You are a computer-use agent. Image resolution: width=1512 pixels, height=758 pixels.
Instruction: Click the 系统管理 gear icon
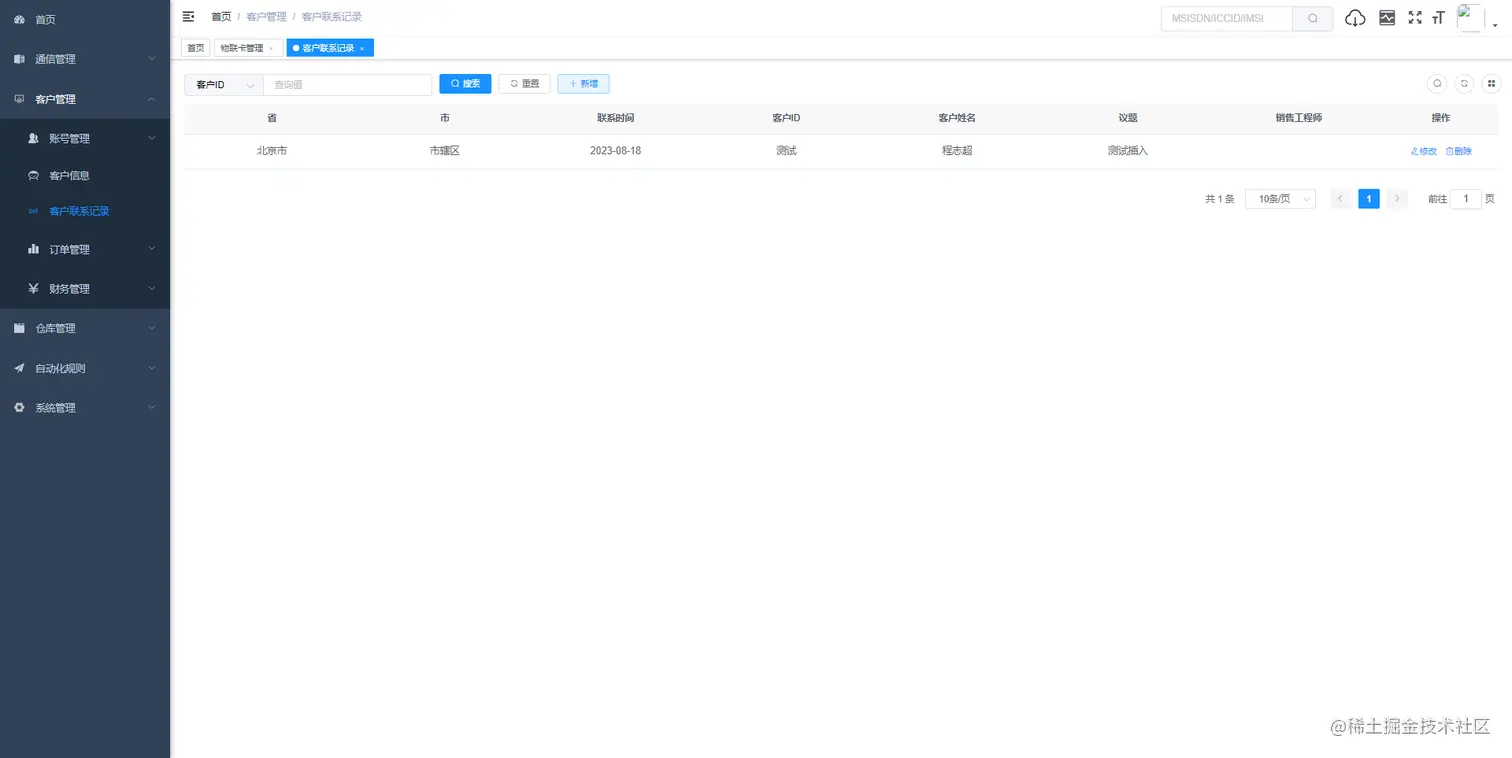coord(19,408)
